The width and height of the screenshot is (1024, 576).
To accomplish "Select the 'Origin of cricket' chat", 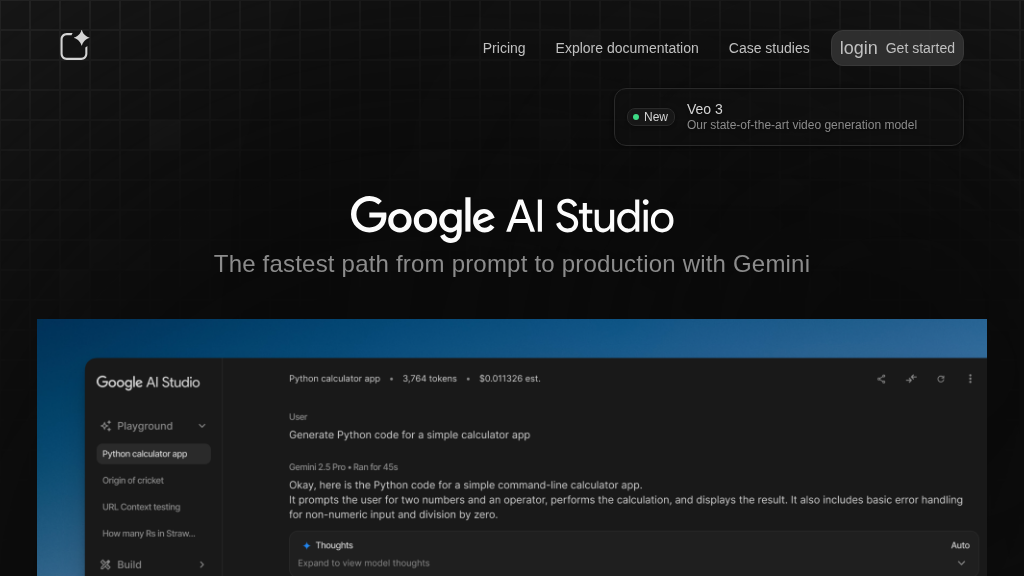I will point(132,480).
